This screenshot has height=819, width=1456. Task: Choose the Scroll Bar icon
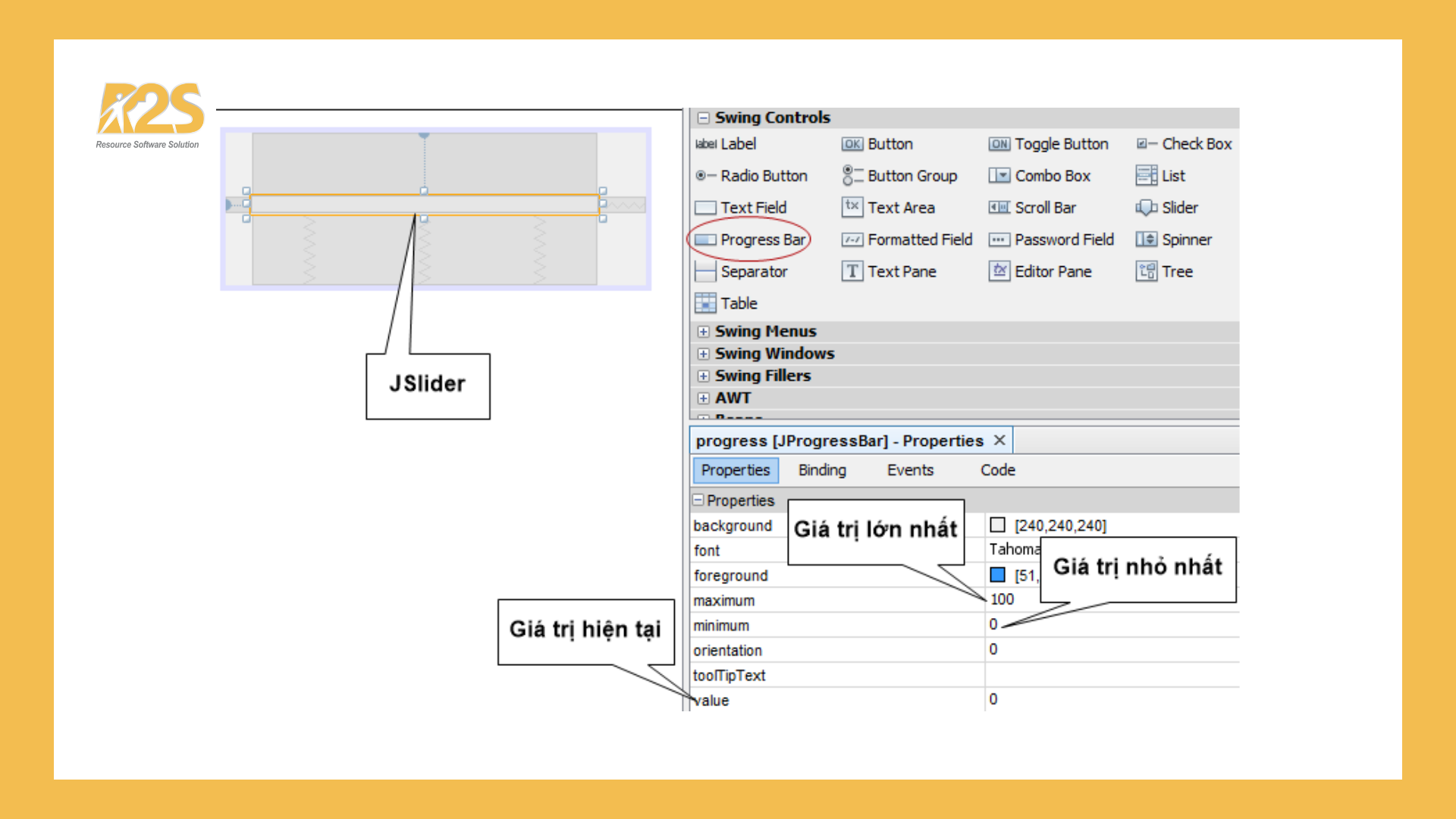(x=999, y=208)
